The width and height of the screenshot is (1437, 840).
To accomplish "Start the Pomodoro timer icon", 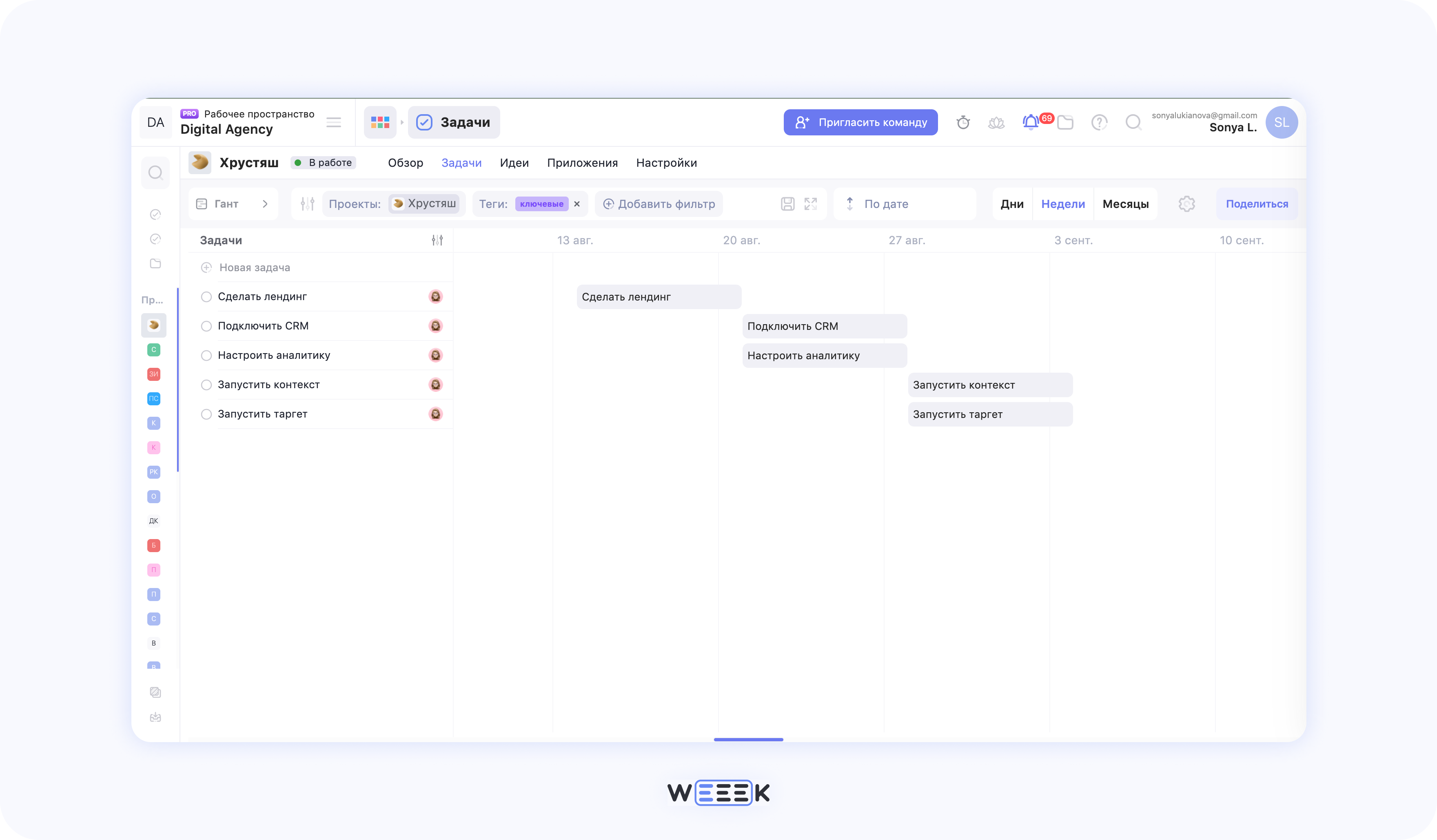I will point(964,122).
